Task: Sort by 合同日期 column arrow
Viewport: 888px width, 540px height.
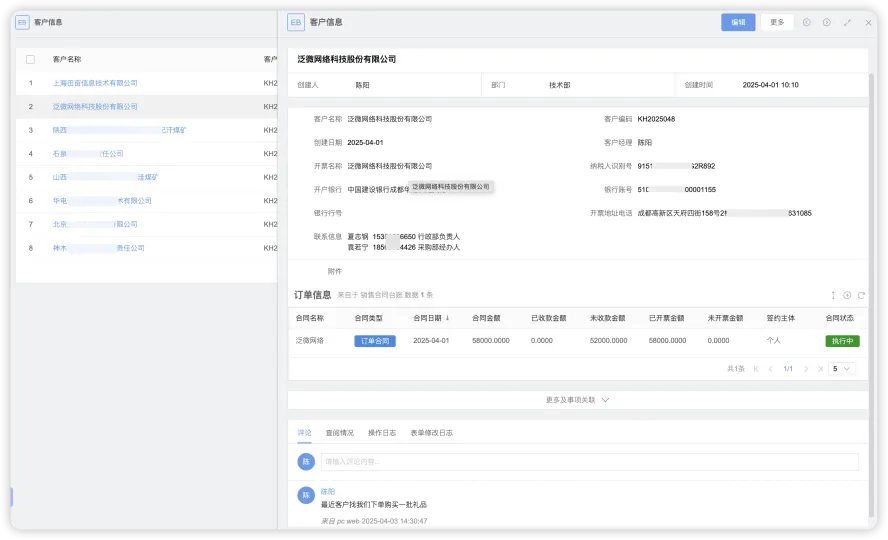Action: click(x=447, y=318)
